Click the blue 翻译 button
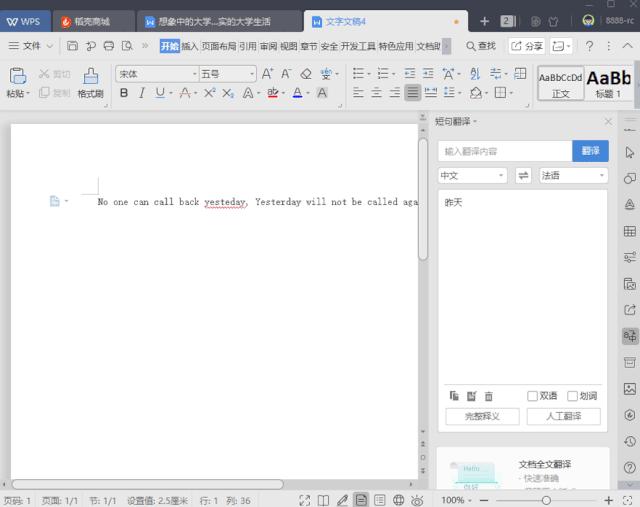The image size is (640, 507). 590,151
